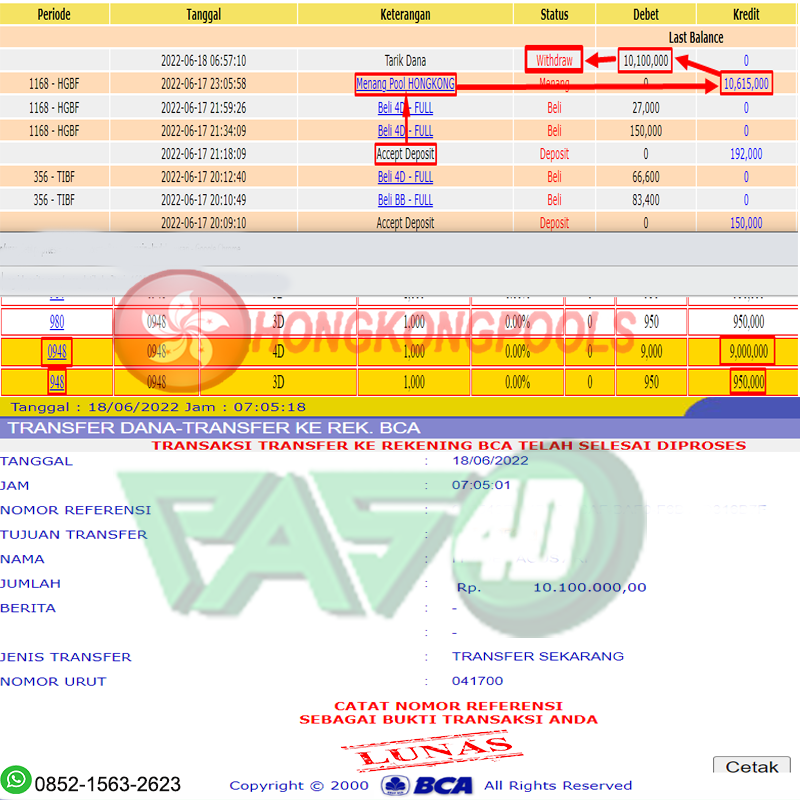Image resolution: width=800 pixels, height=800 pixels.
Task: Click the Tarik Dana description
Action: point(405,61)
